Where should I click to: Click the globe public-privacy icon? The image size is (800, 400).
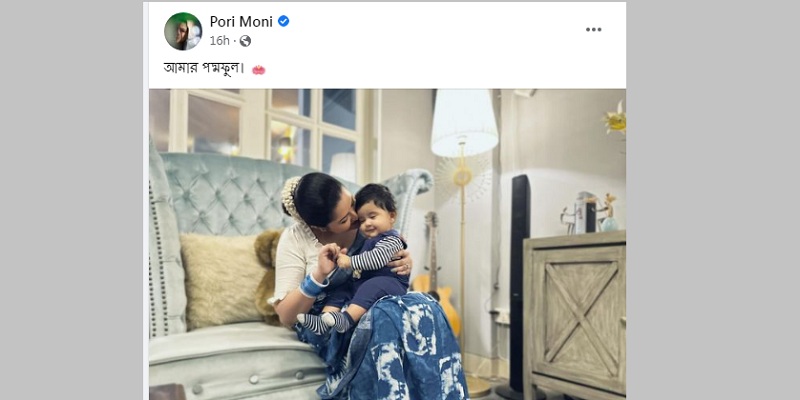[245, 41]
